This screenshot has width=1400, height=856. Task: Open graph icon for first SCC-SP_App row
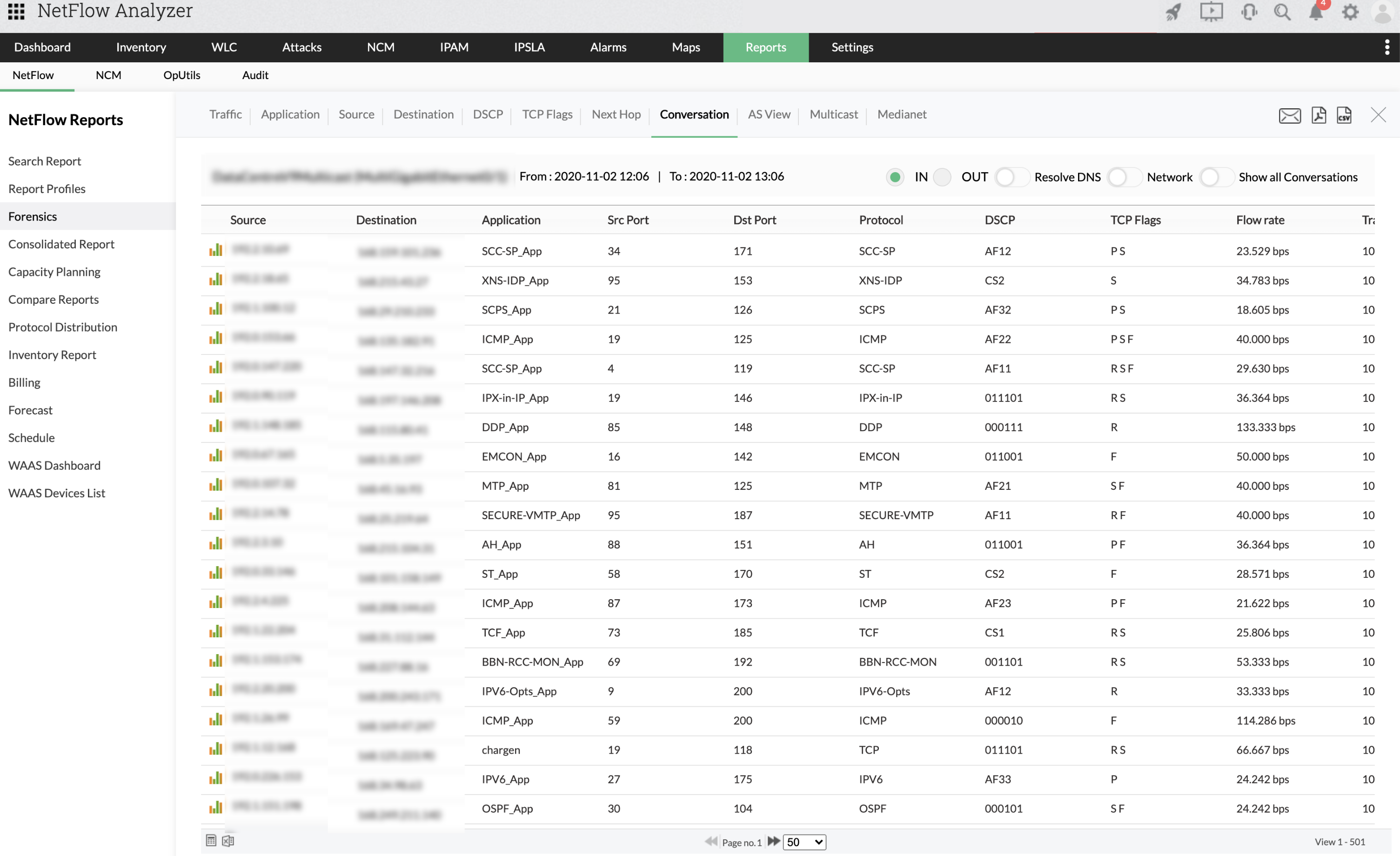coord(215,250)
